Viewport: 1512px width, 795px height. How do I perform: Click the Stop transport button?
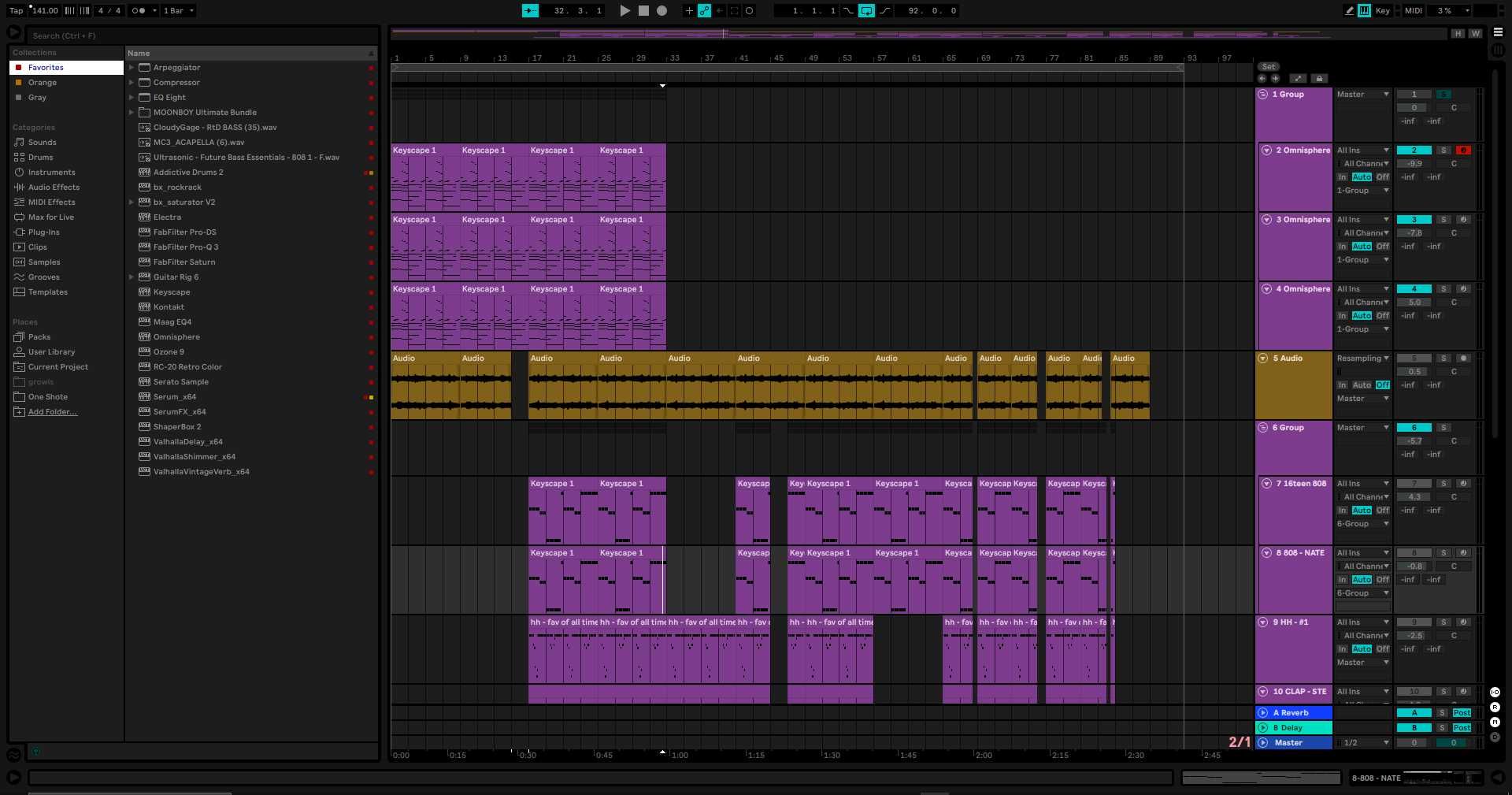tap(643, 11)
